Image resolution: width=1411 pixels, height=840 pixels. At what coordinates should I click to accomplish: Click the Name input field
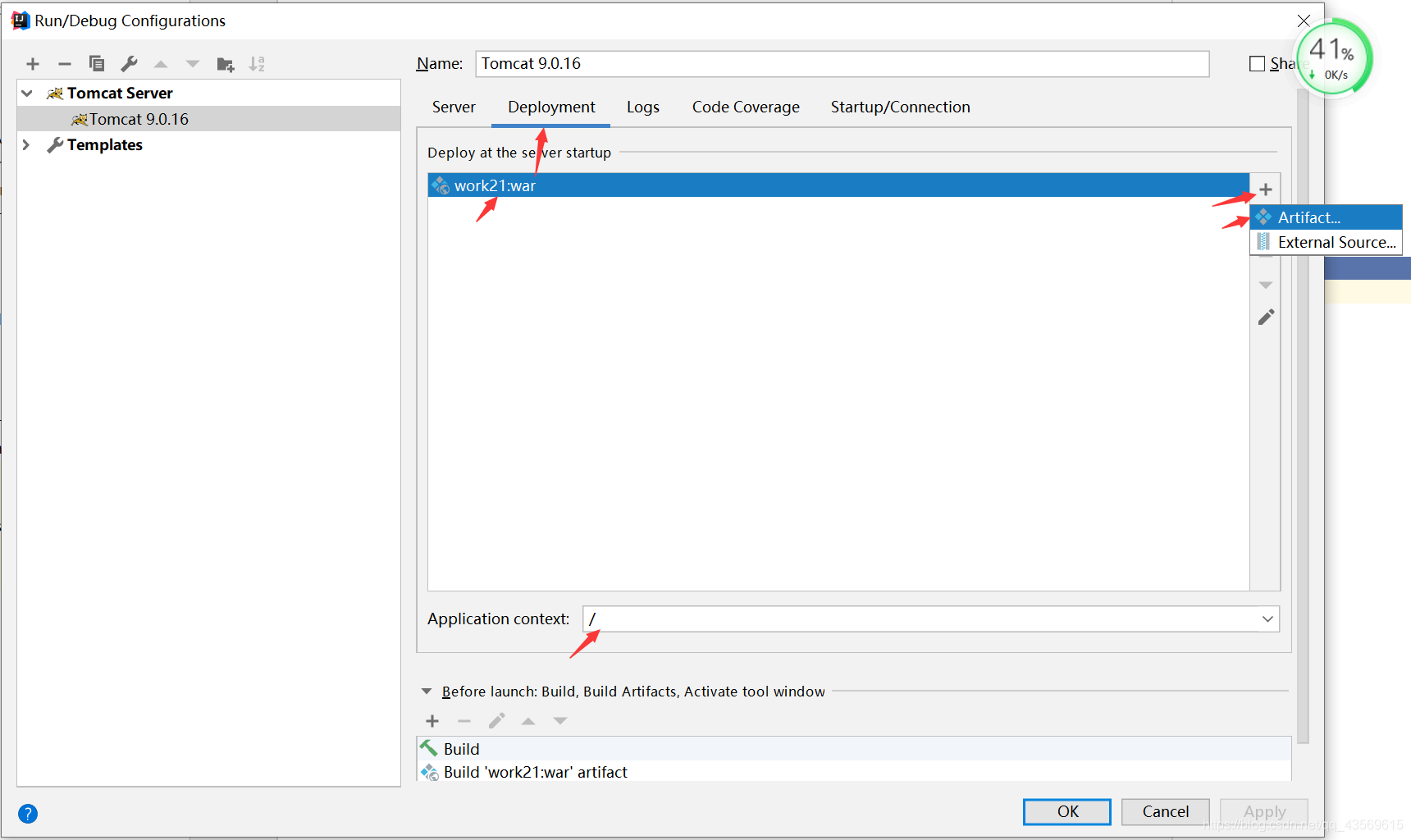[842, 64]
